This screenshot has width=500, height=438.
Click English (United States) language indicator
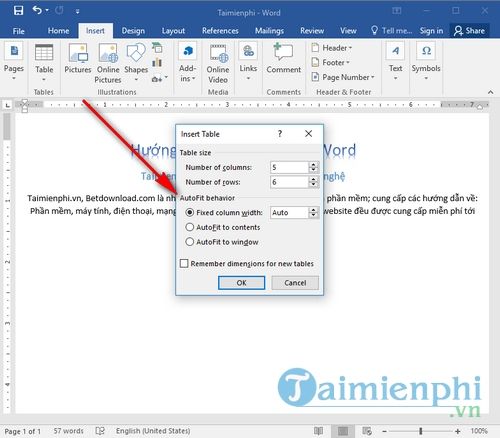click(153, 431)
